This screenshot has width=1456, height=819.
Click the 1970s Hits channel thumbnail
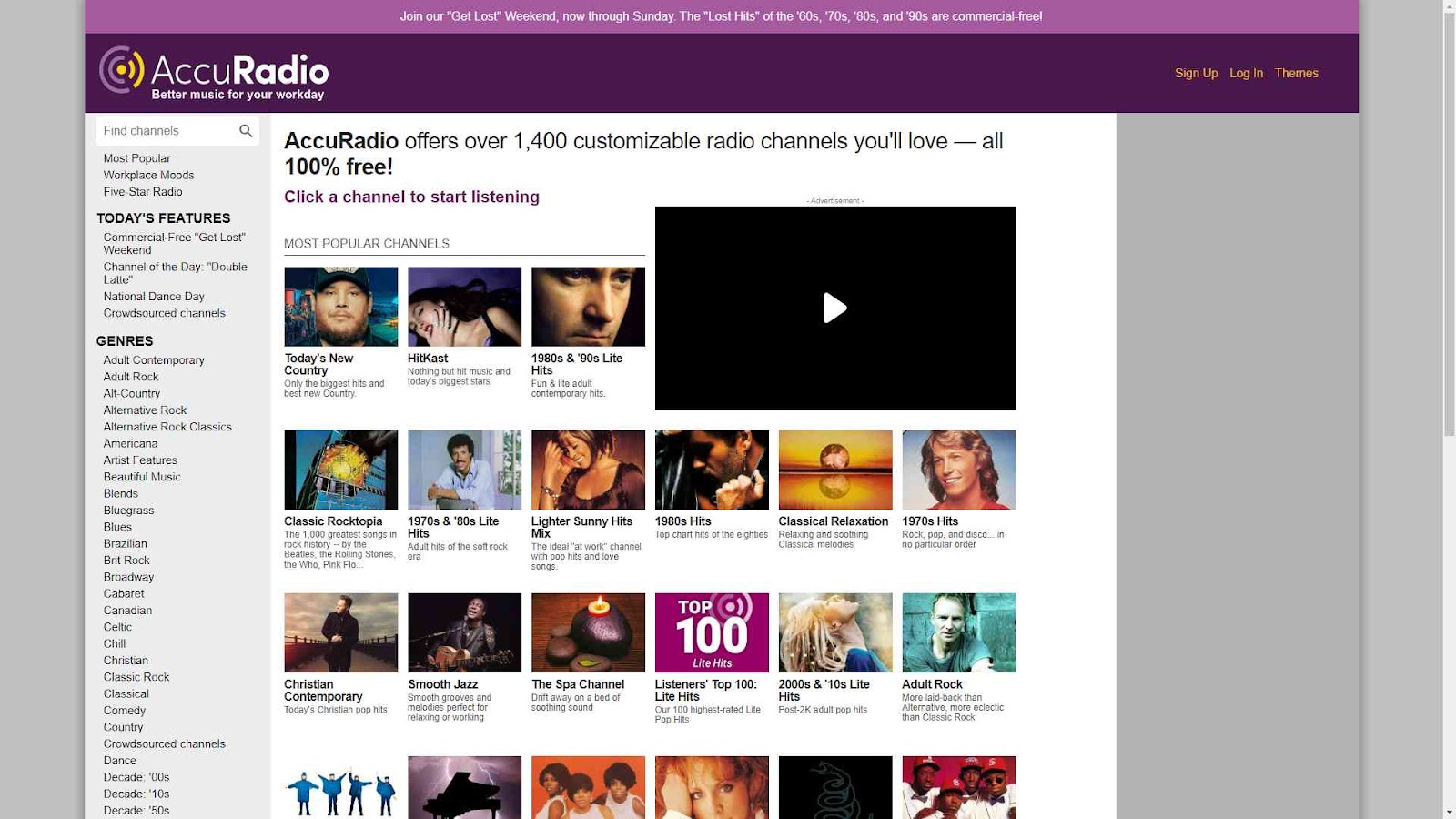959,470
